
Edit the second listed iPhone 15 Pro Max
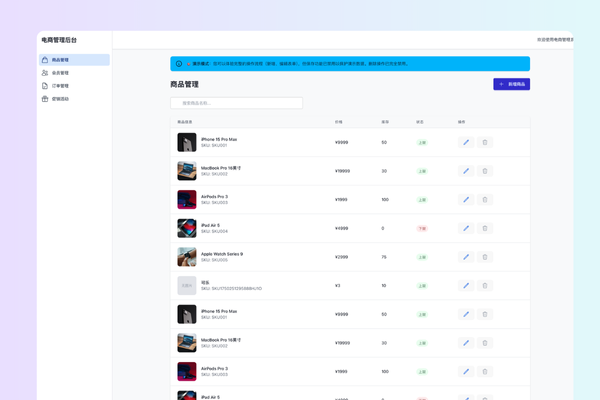(x=466, y=314)
